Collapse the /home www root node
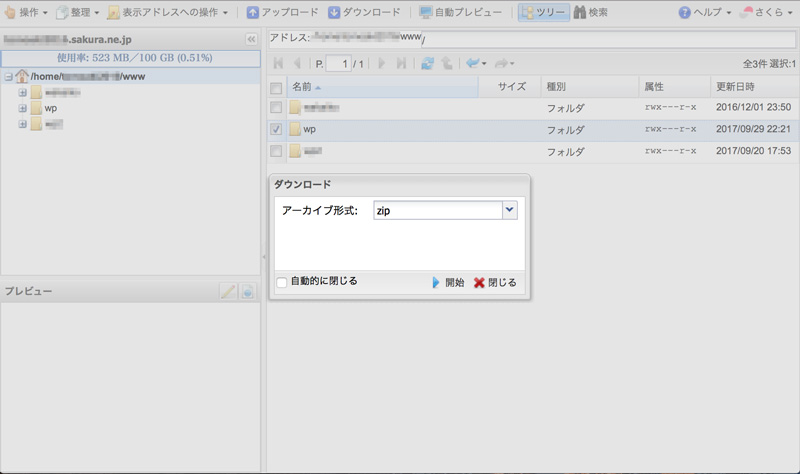The image size is (800, 474). click(9, 77)
